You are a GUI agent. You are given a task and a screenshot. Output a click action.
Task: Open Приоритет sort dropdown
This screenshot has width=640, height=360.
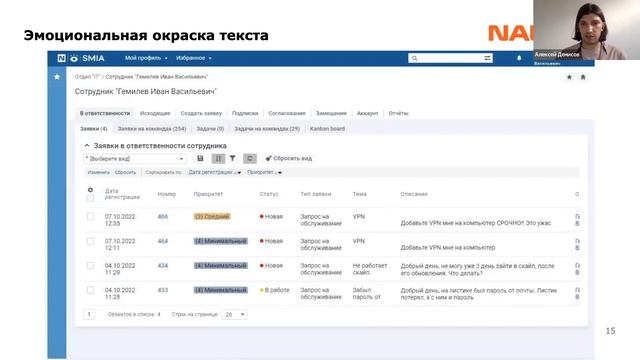(264, 172)
